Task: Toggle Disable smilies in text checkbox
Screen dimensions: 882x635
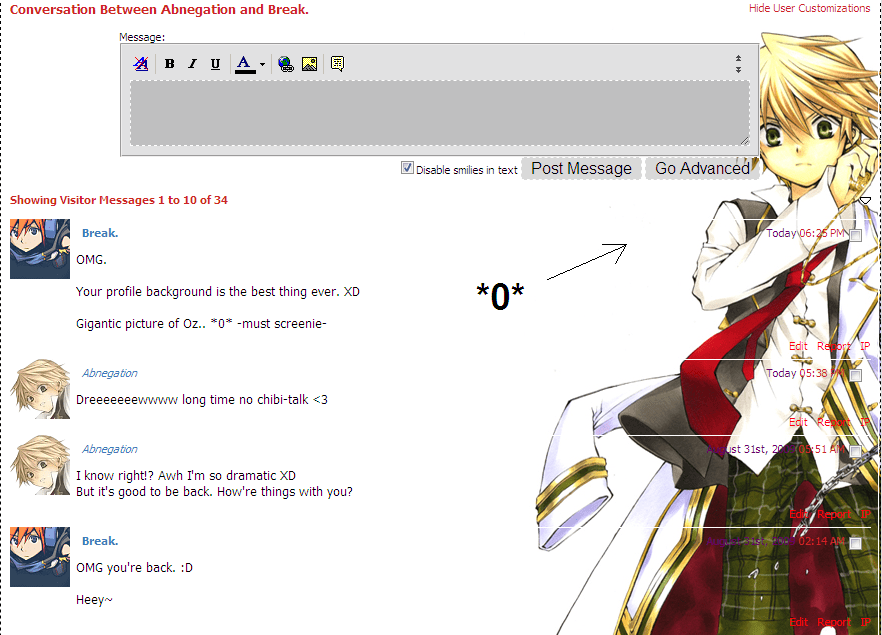Action: pos(407,168)
